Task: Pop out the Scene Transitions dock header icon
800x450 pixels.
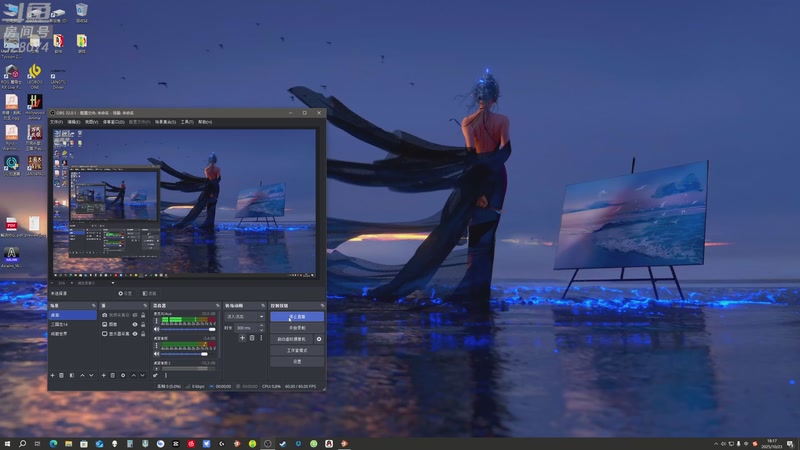Action: pyautogui.click(x=263, y=306)
